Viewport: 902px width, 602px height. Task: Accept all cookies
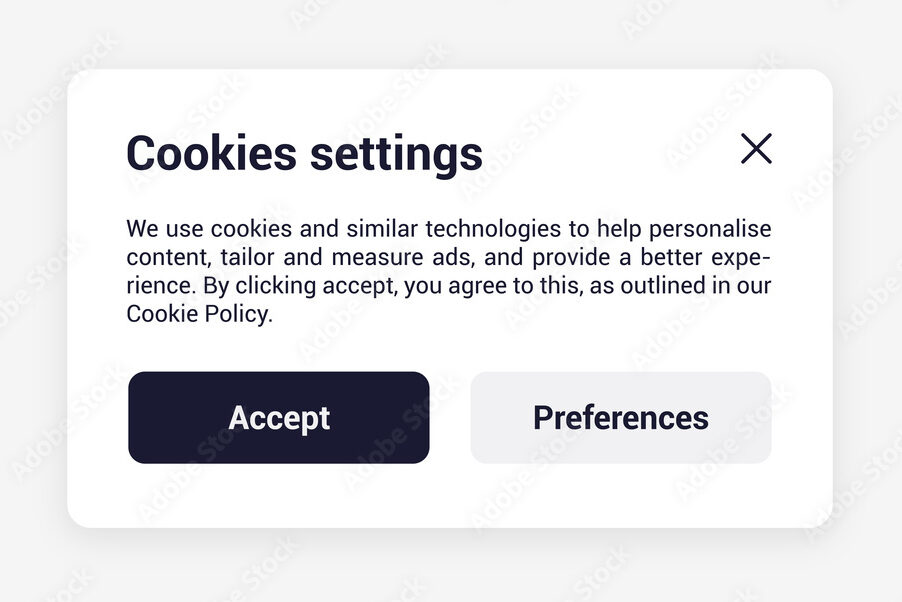(x=278, y=417)
